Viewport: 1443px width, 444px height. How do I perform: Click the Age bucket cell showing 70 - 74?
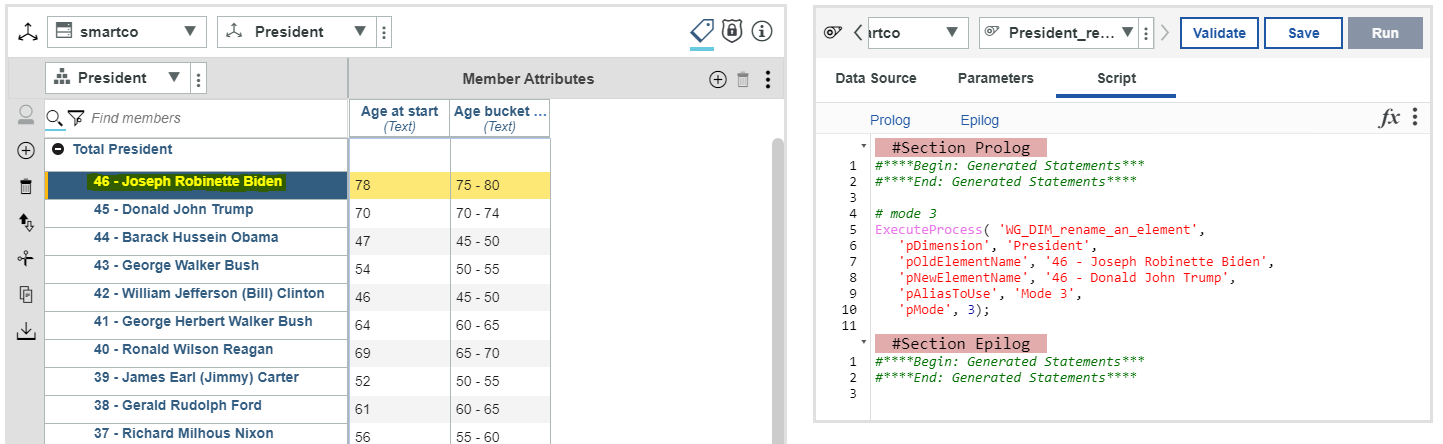click(500, 213)
